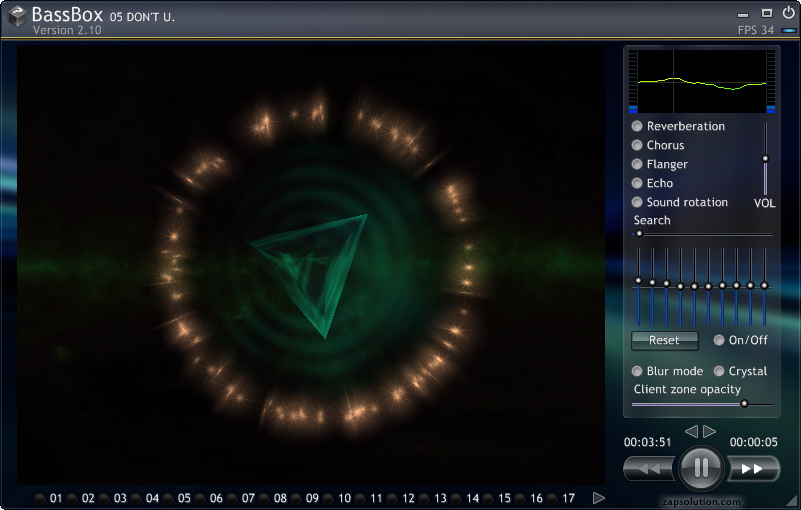Enable the Chorus effect
Image resolution: width=801 pixels, height=510 pixels.
[x=637, y=145]
